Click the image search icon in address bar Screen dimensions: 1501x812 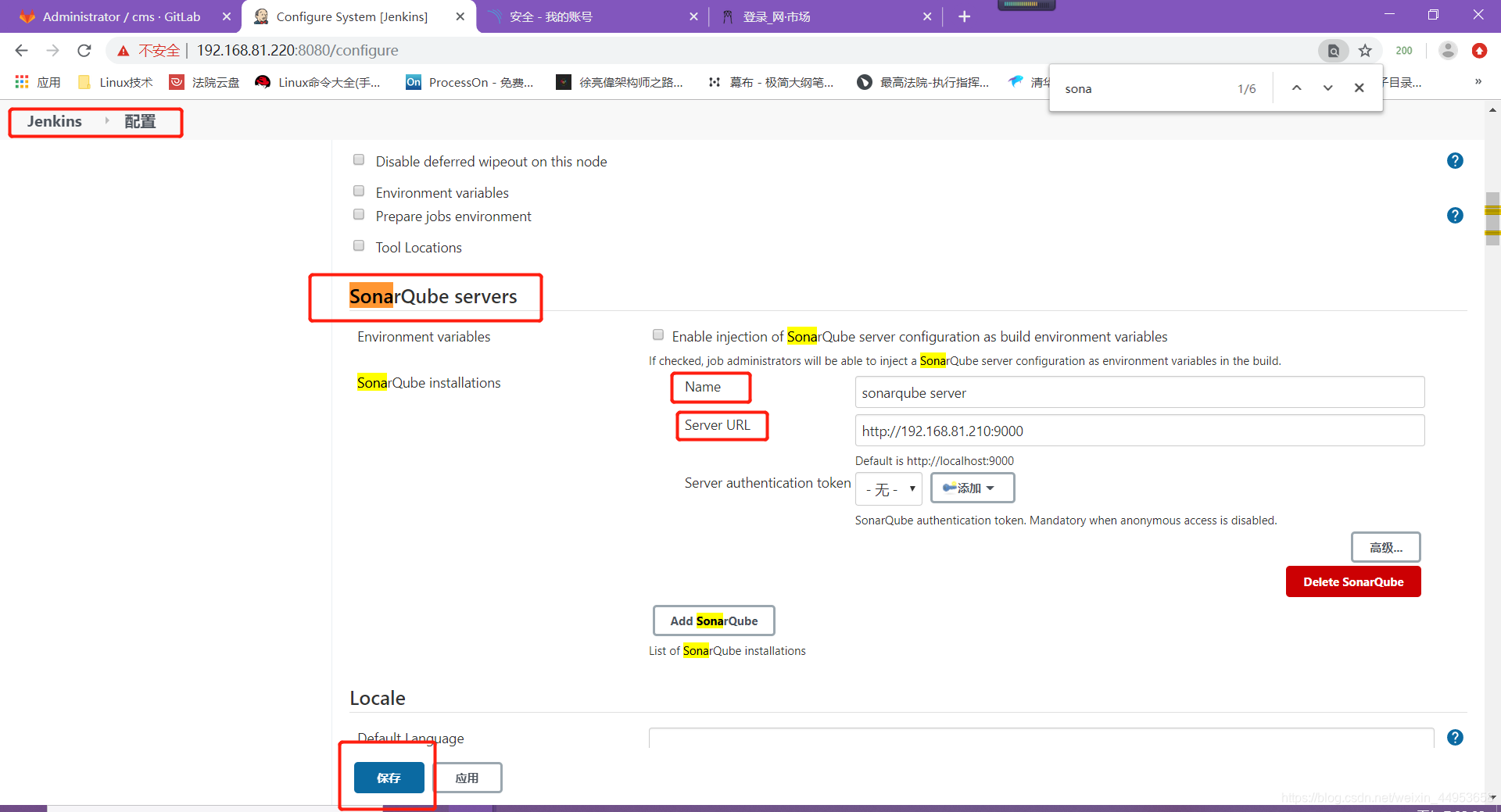click(x=1334, y=51)
